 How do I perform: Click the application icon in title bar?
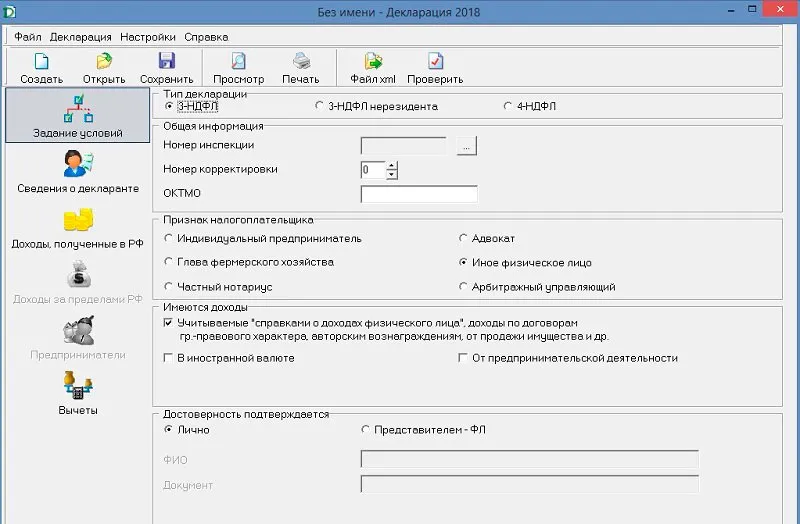click(x=9, y=11)
